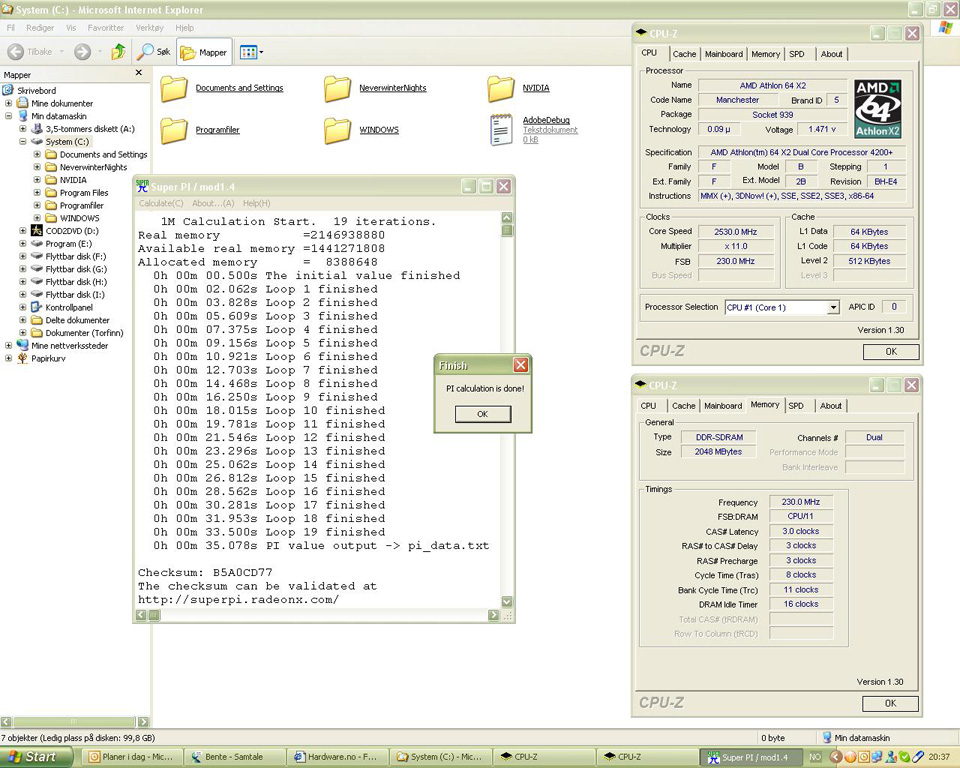Image resolution: width=960 pixels, height=768 pixels.
Task: Open Programfiler folder icon in file view
Action: point(174,130)
